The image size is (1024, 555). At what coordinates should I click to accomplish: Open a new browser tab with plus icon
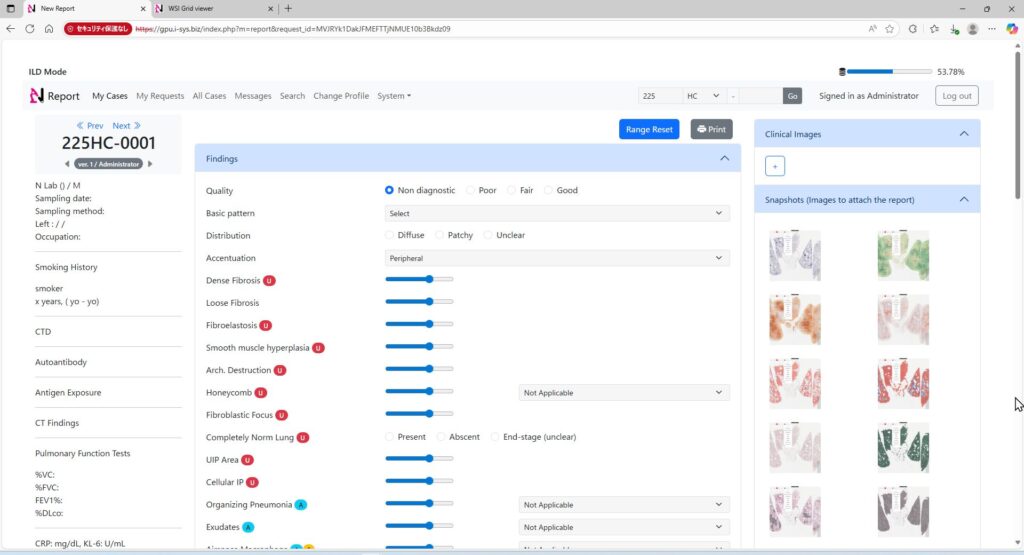pos(288,8)
